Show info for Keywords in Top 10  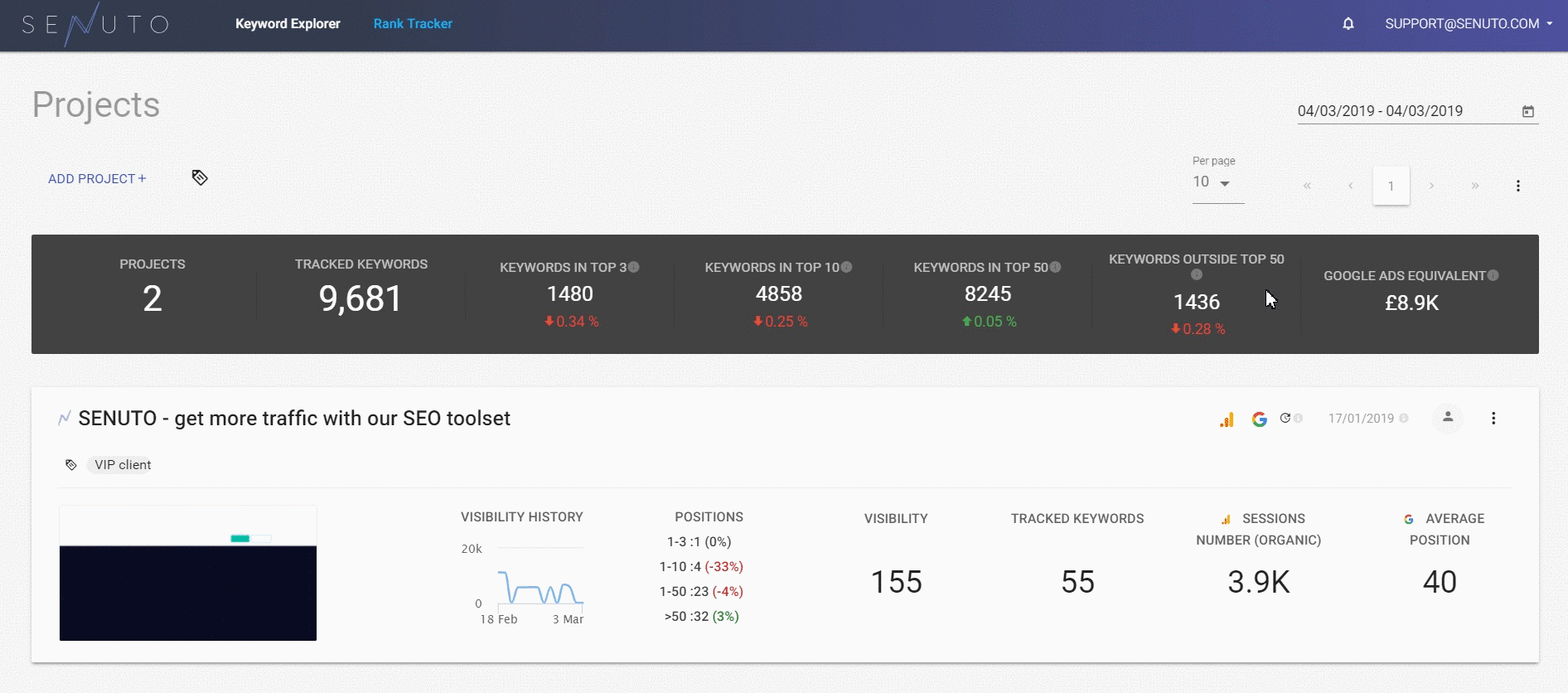point(846,267)
